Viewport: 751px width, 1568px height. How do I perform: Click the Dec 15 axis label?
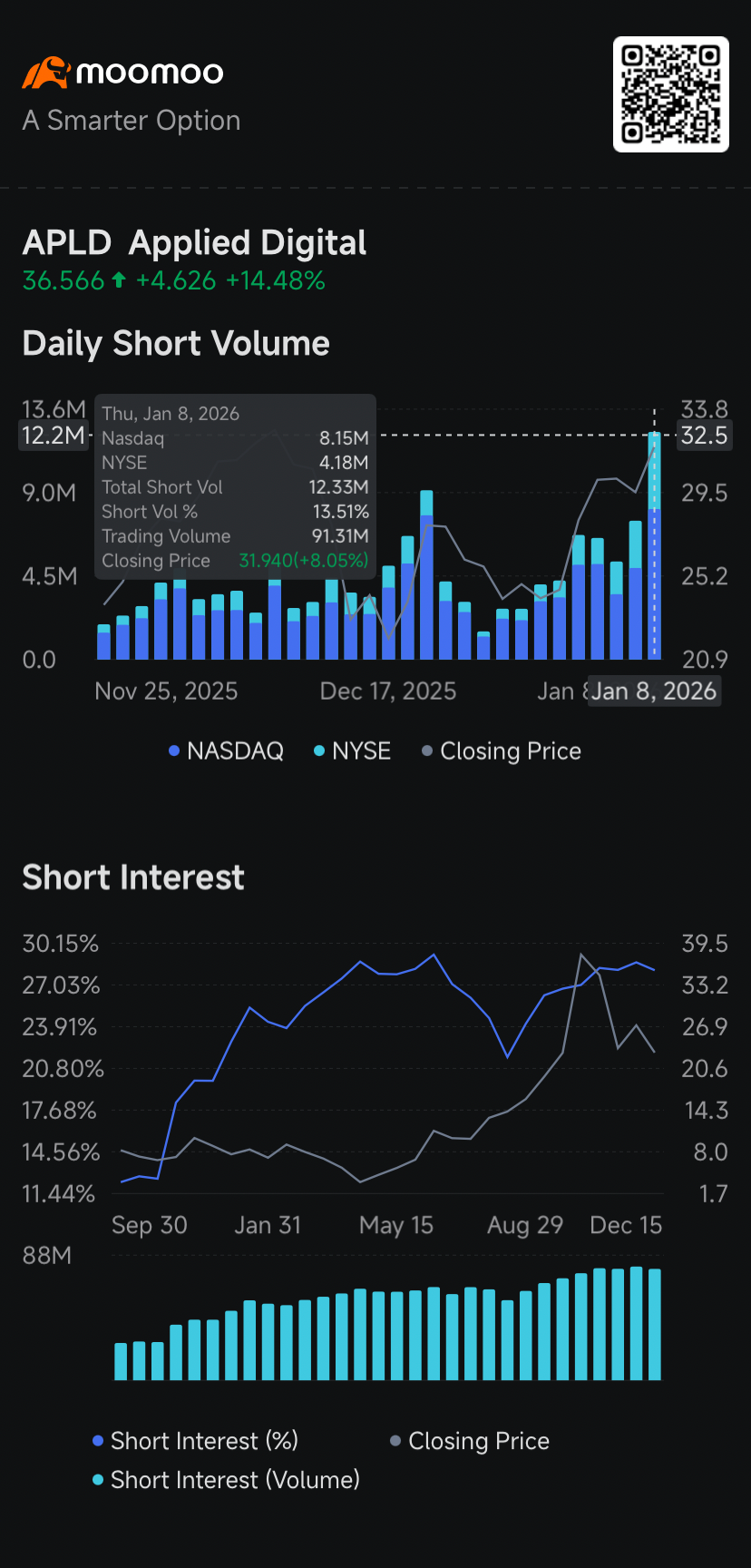coord(626,1225)
